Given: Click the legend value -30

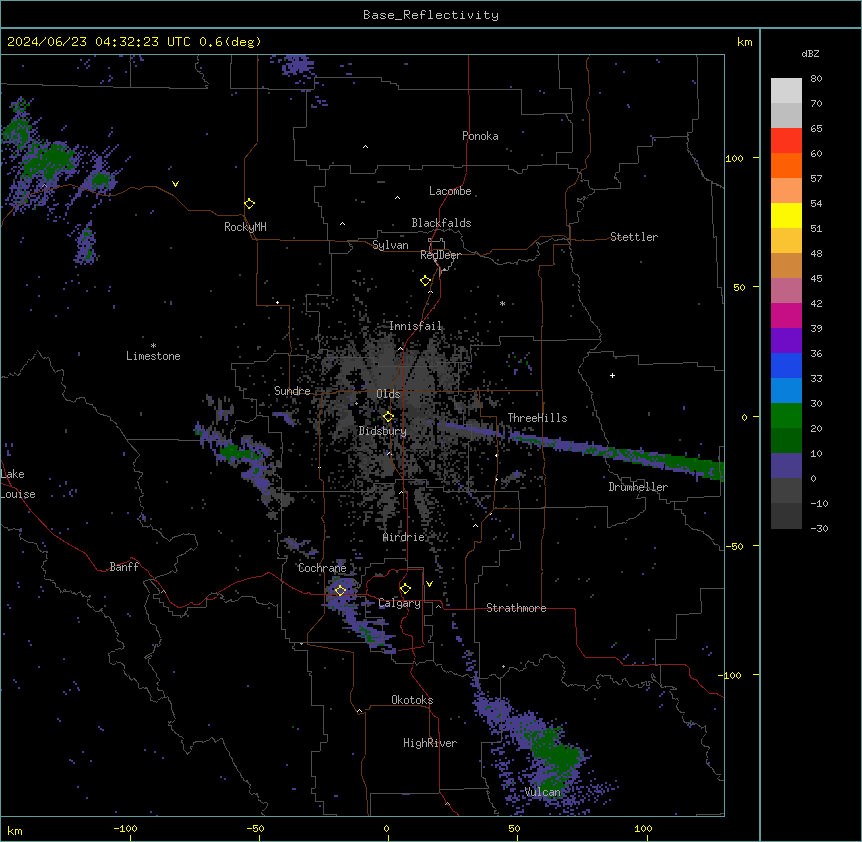Looking at the screenshot, I should [819, 528].
